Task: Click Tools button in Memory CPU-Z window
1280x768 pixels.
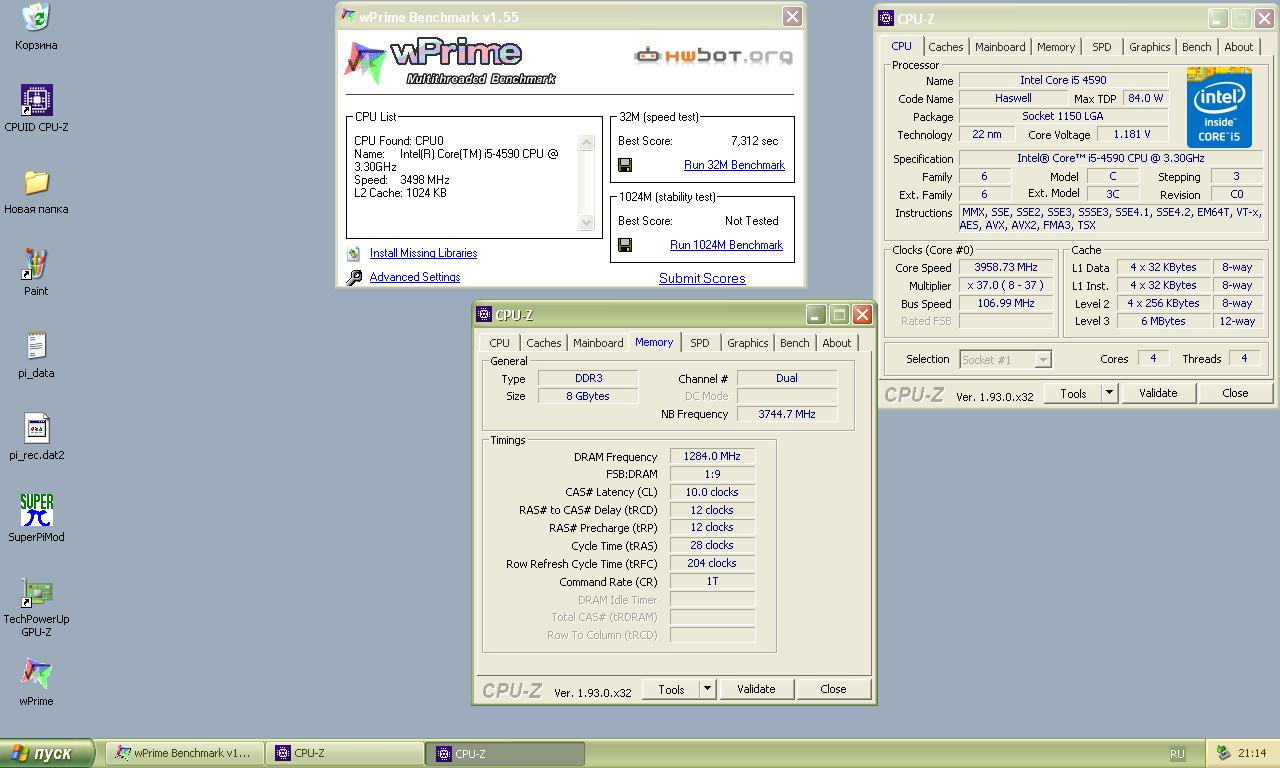Action: pos(672,689)
